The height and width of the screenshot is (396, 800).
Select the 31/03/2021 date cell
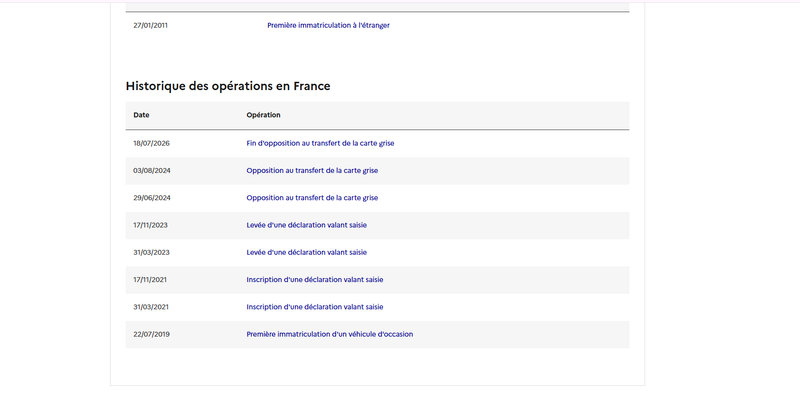pyautogui.click(x=151, y=307)
